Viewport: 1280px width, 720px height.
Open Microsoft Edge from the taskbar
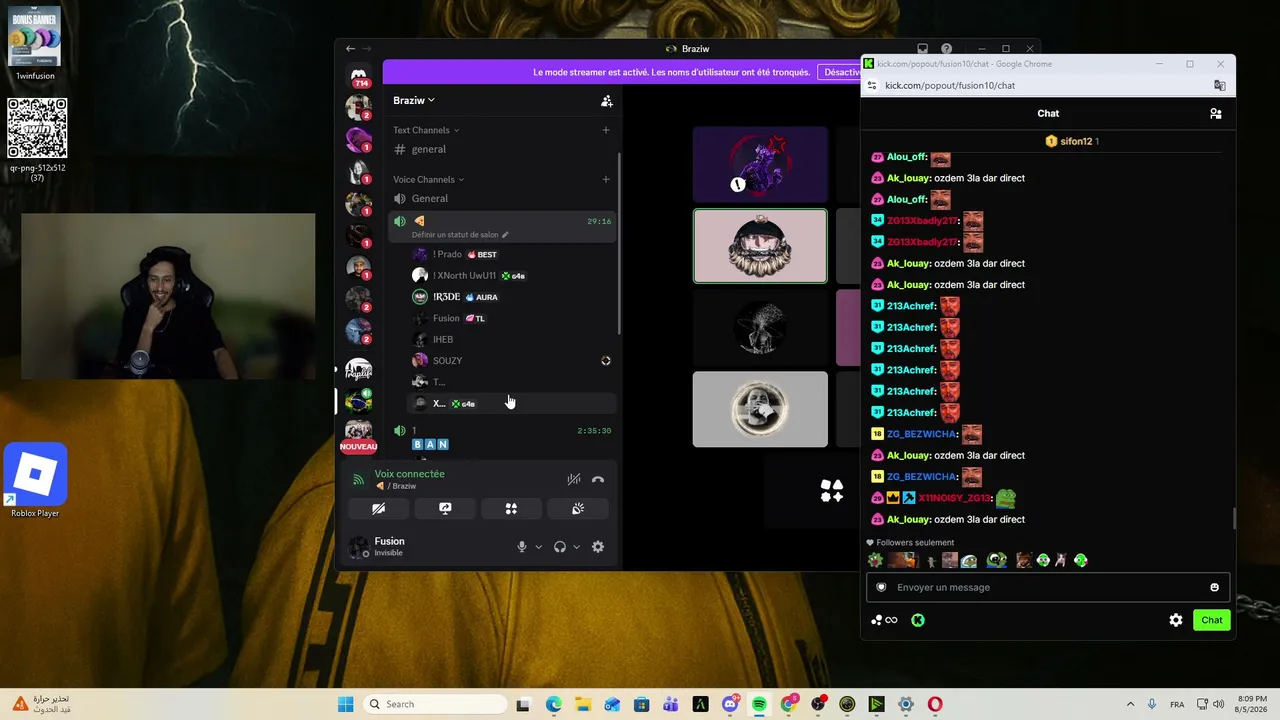pos(554,705)
